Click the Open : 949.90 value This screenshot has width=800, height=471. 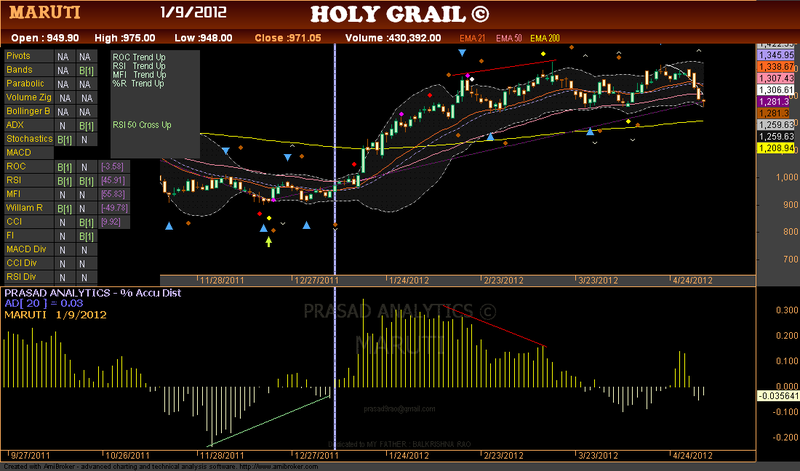point(45,38)
